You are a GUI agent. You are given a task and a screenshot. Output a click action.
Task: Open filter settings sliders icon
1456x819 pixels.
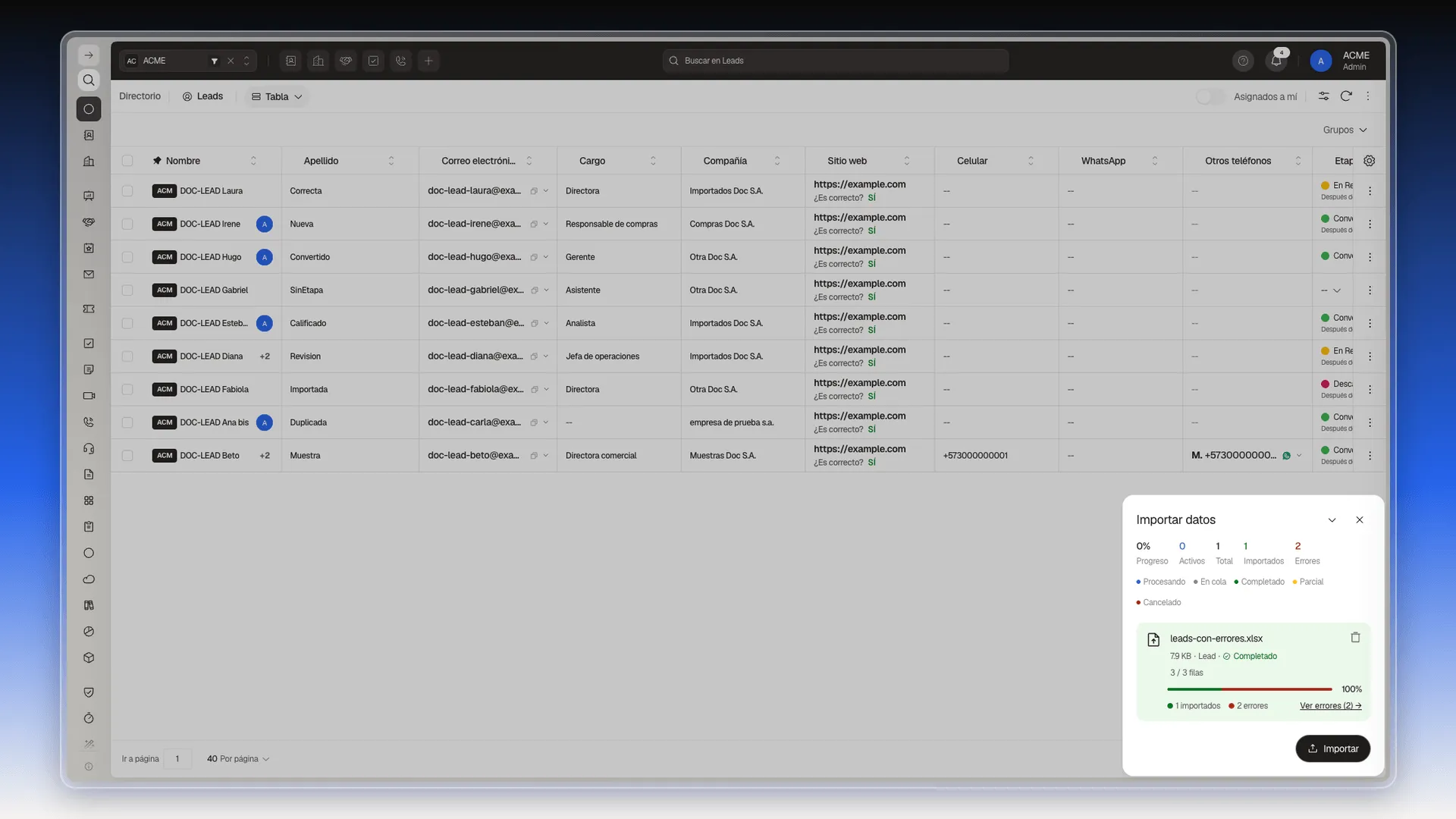1323,96
